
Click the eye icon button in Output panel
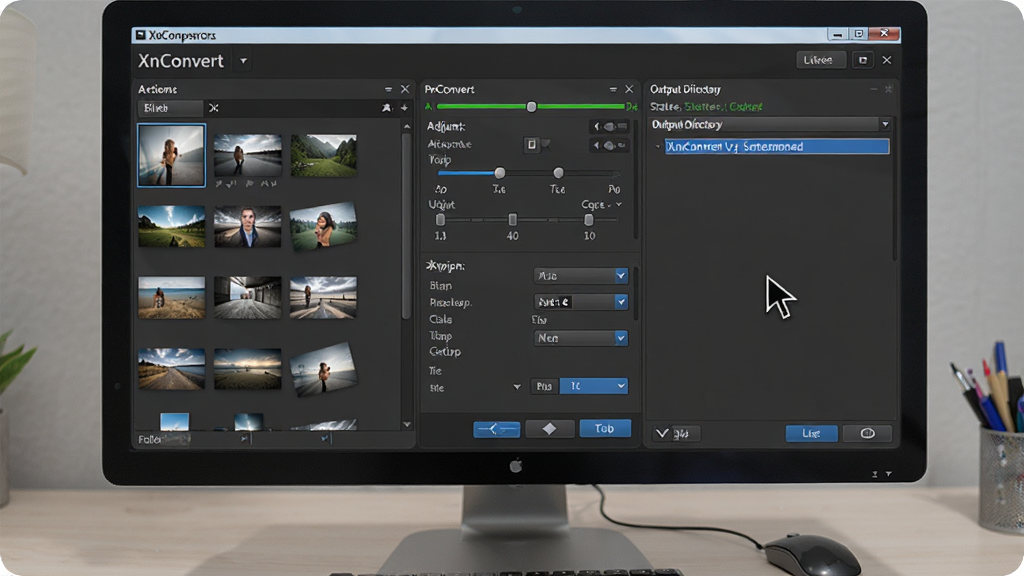(867, 433)
